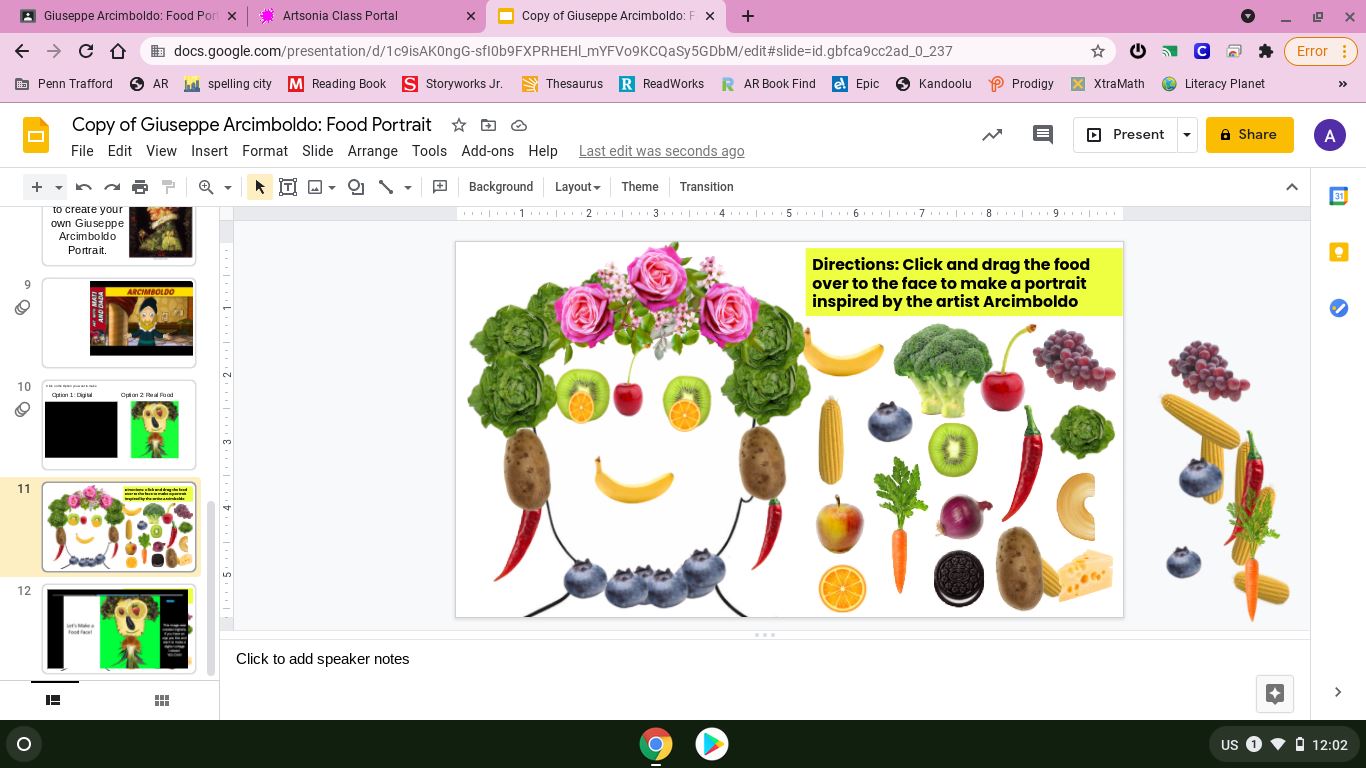
Task: Open the Arrange menu
Action: click(372, 151)
